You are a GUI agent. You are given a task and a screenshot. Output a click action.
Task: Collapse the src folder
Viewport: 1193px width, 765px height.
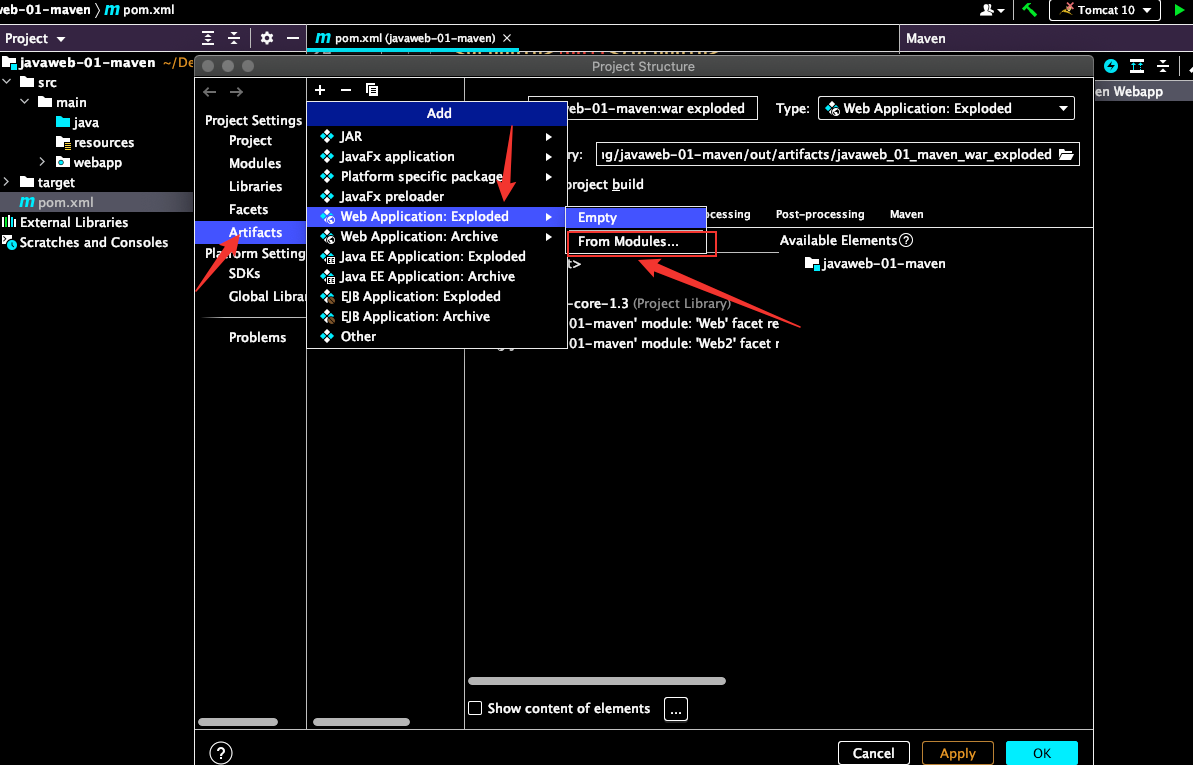(7, 81)
